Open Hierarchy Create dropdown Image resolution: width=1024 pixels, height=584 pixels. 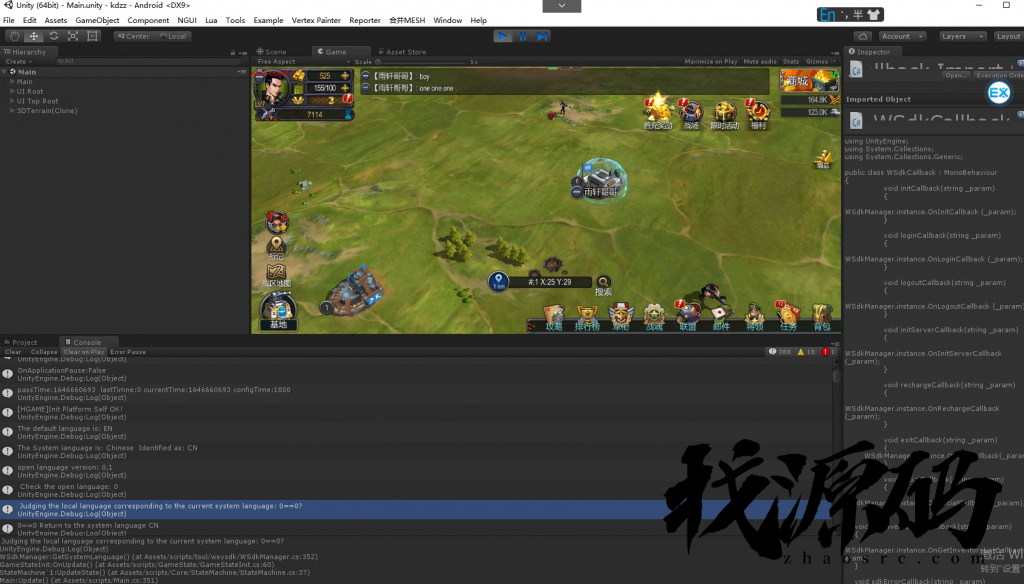point(18,61)
